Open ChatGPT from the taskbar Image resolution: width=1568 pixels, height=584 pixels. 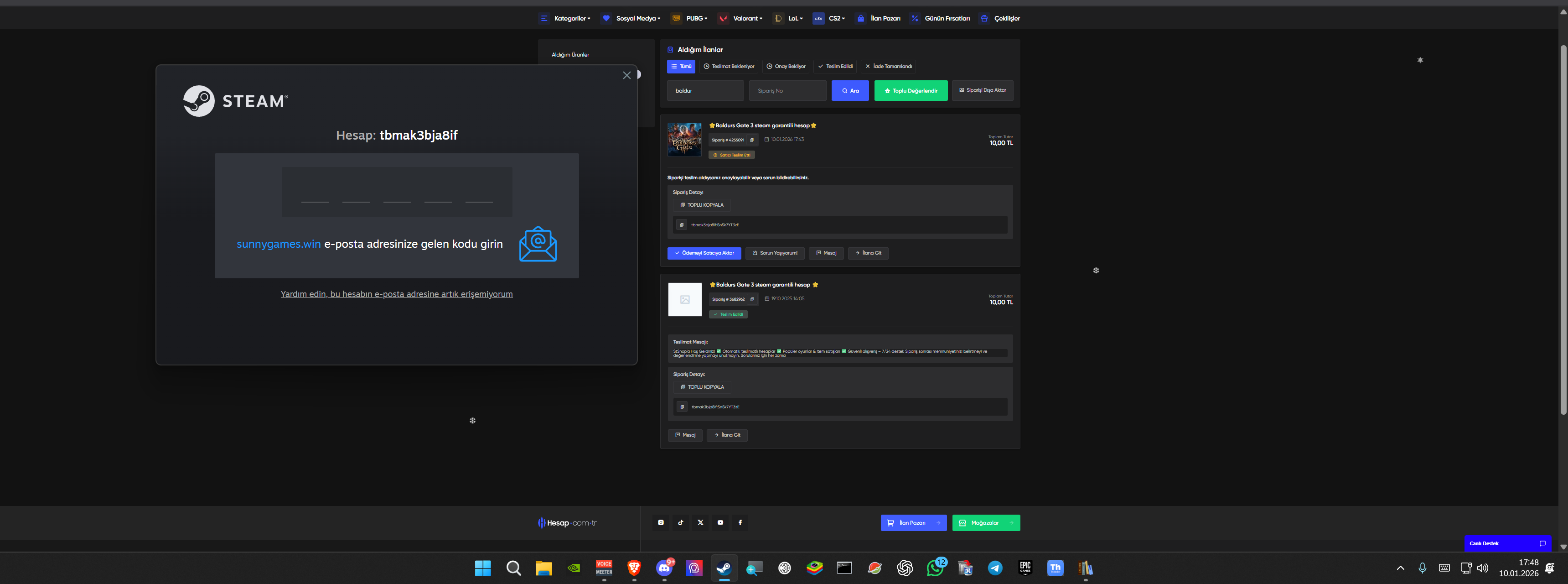click(905, 568)
